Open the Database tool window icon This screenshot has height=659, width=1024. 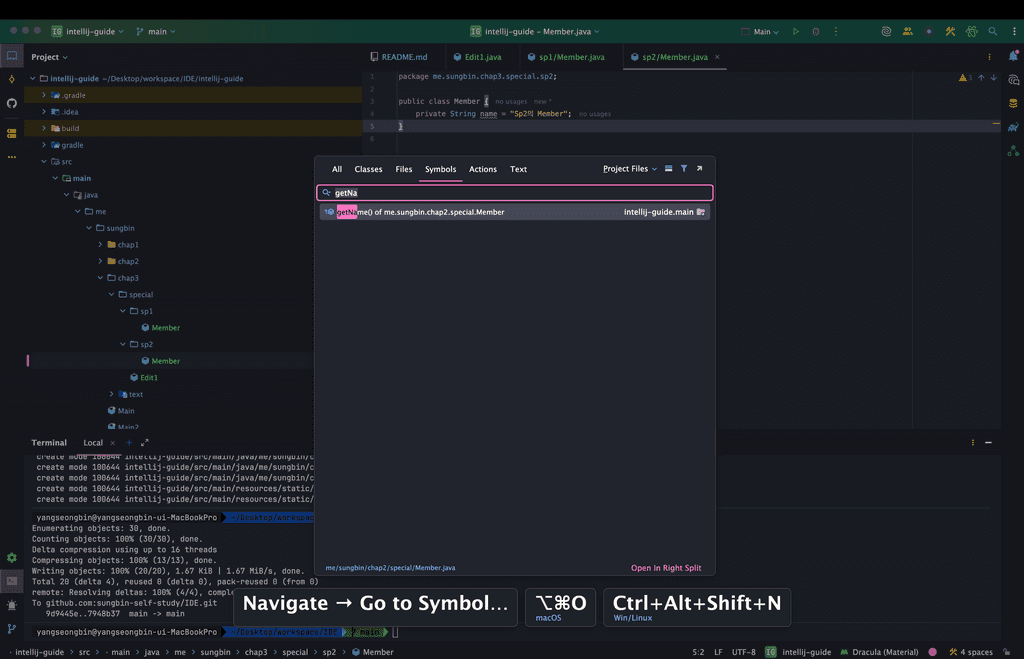[x=1013, y=103]
